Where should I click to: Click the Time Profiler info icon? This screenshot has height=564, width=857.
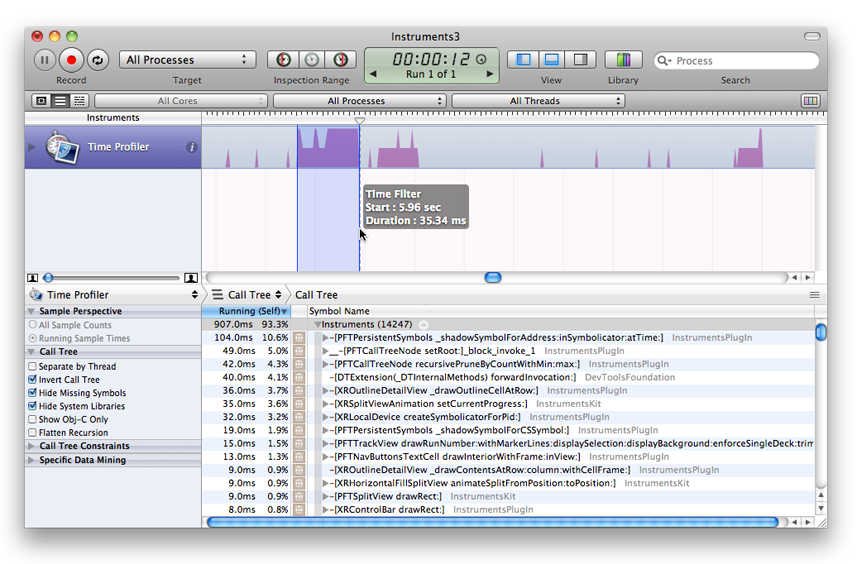[x=192, y=147]
